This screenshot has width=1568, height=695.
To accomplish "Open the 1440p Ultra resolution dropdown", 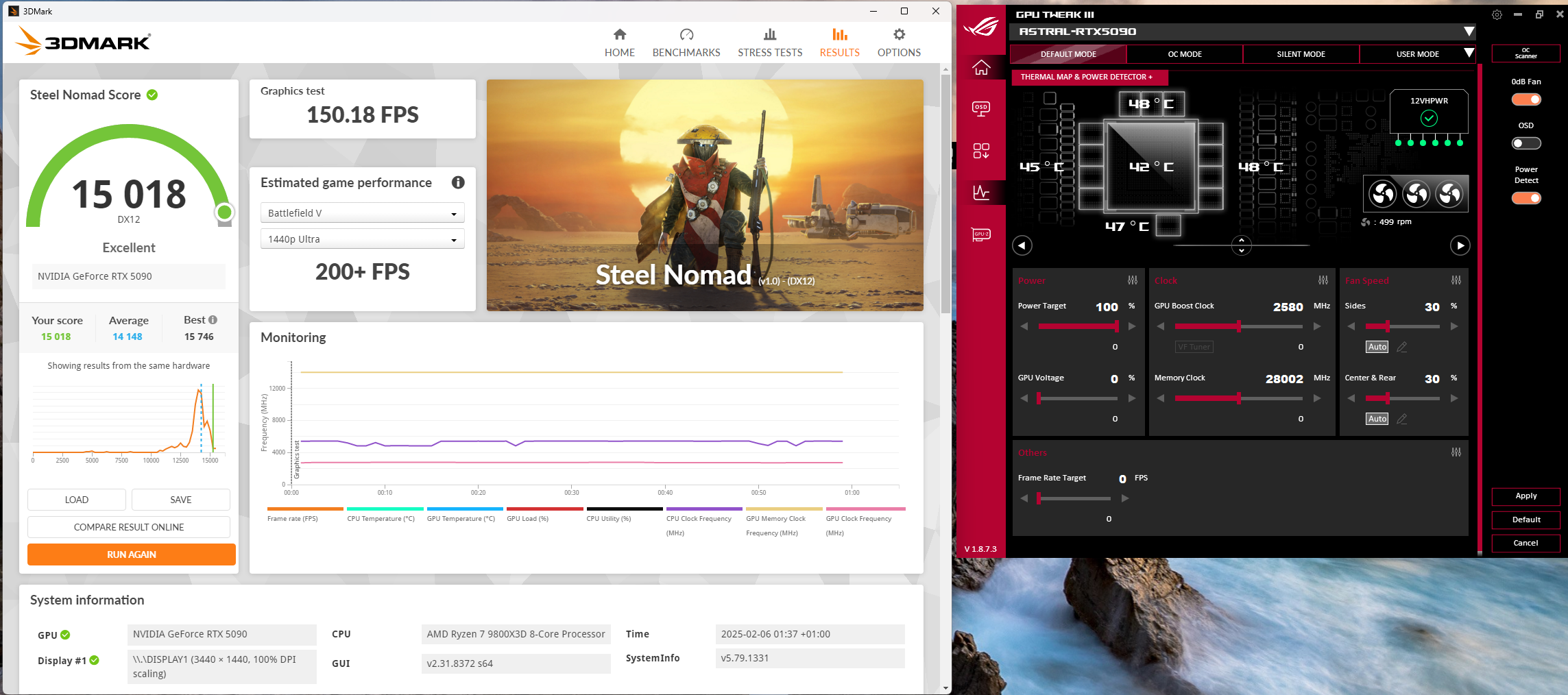I will 363,239.
